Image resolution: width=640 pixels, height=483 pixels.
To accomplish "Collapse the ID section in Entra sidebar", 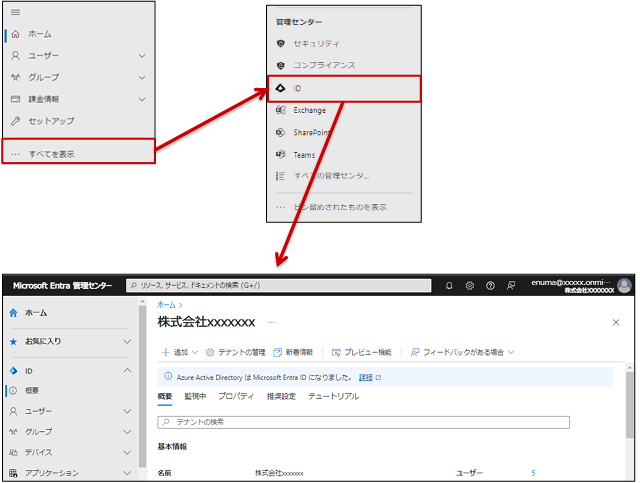I will pyautogui.click(x=127, y=371).
